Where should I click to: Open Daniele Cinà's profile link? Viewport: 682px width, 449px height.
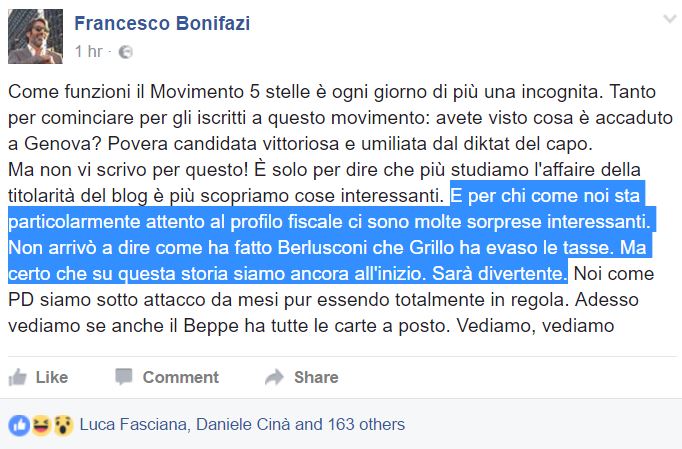tap(238, 424)
